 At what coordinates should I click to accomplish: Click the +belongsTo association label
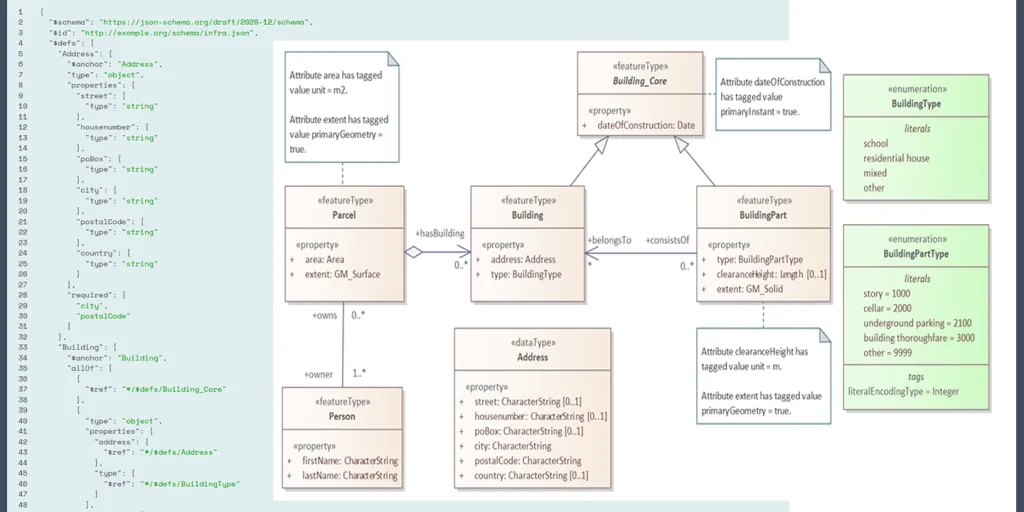(609, 240)
